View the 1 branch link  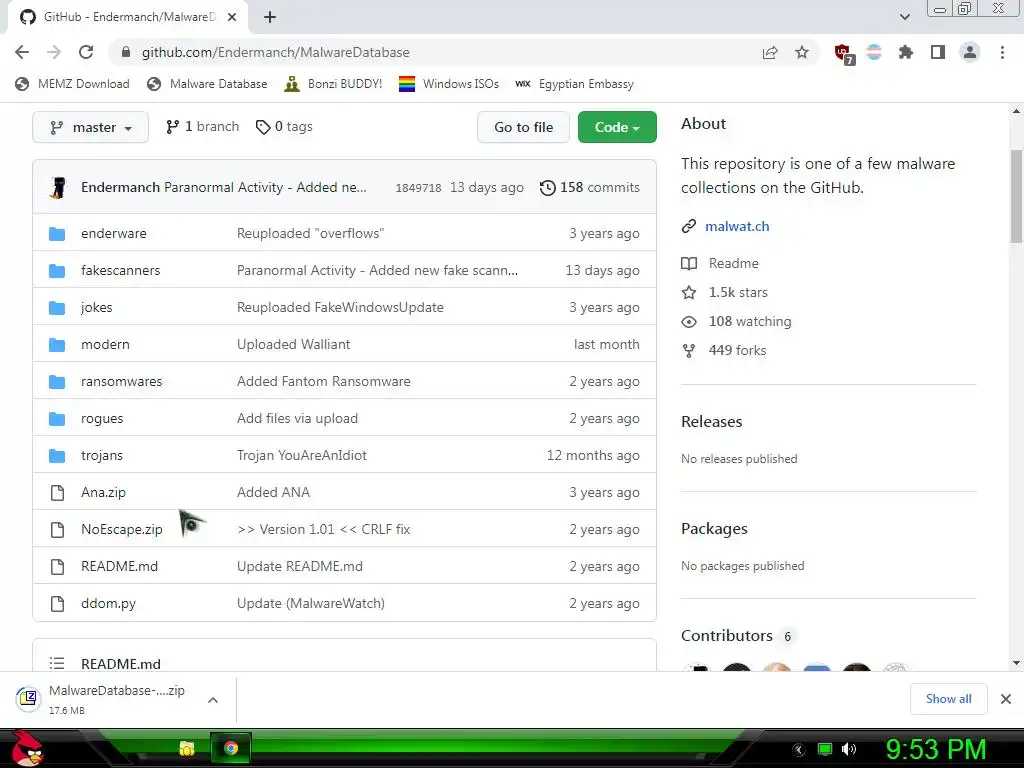coord(202,127)
